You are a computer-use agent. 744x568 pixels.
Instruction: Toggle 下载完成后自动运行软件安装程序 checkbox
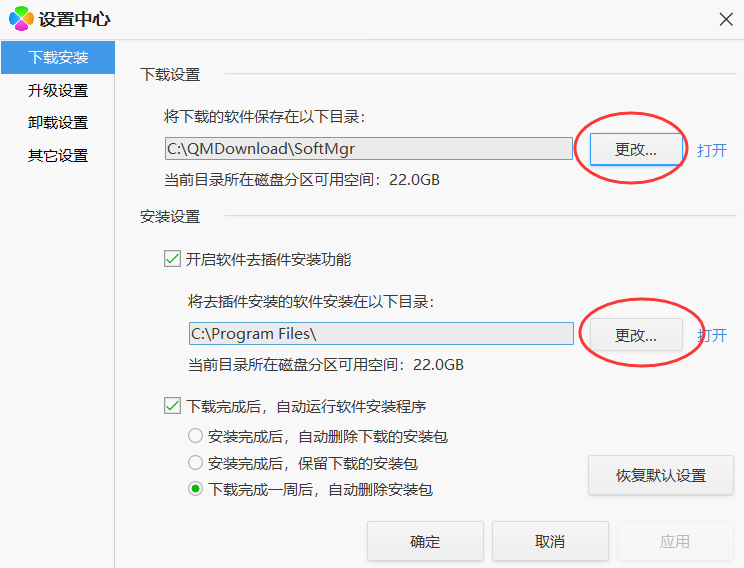tap(172, 407)
